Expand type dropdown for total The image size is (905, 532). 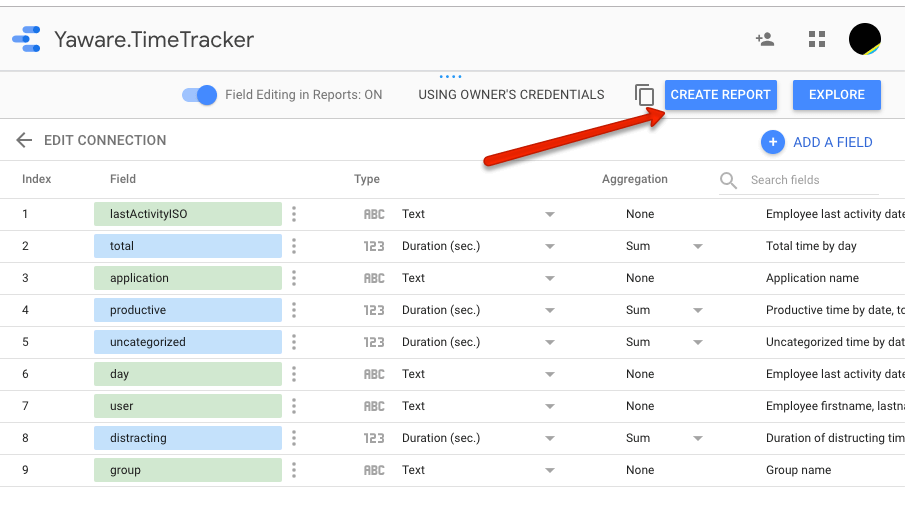[x=549, y=246]
